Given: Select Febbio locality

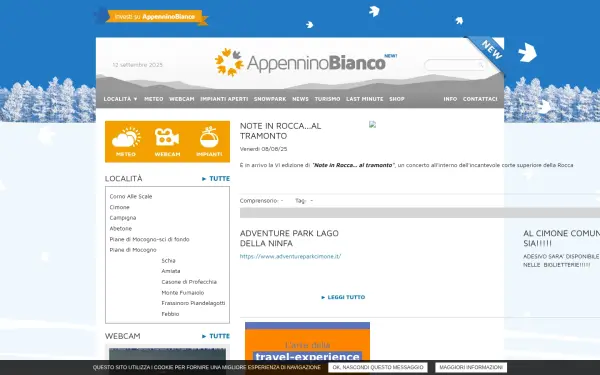Looking at the screenshot, I should tap(170, 314).
